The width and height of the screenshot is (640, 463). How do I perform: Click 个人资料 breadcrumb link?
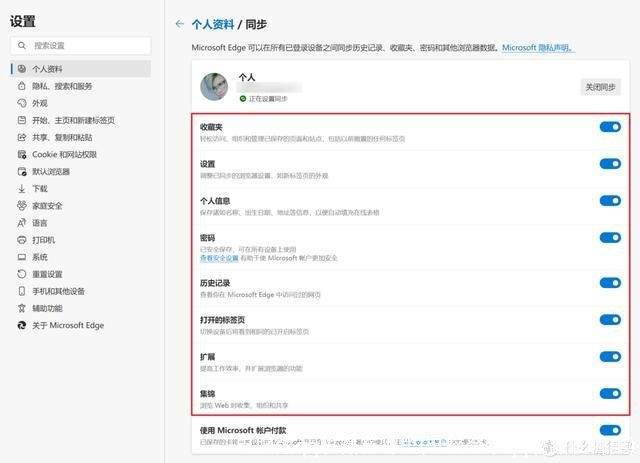point(213,24)
